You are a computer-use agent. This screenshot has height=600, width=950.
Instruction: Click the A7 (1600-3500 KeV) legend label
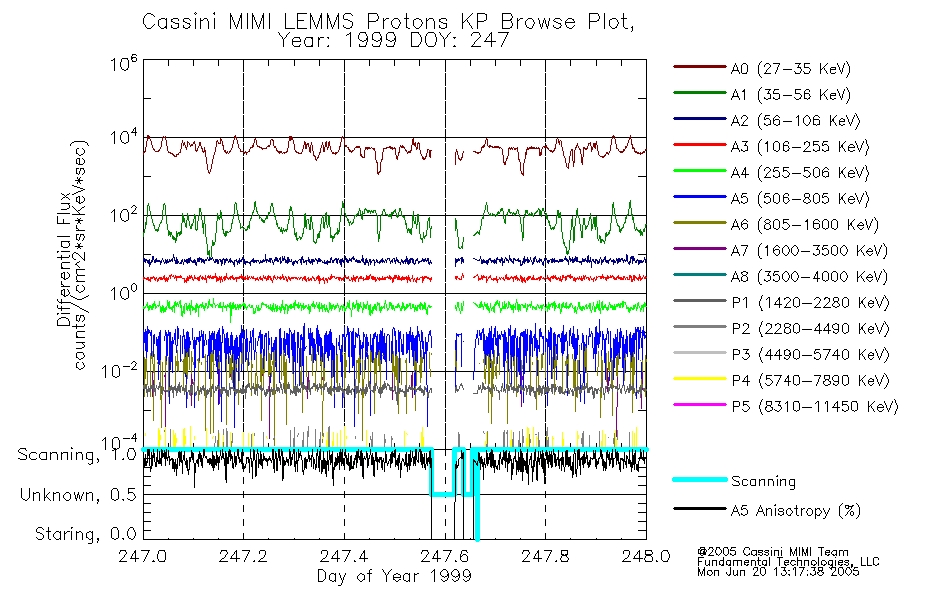pyautogui.click(x=809, y=251)
